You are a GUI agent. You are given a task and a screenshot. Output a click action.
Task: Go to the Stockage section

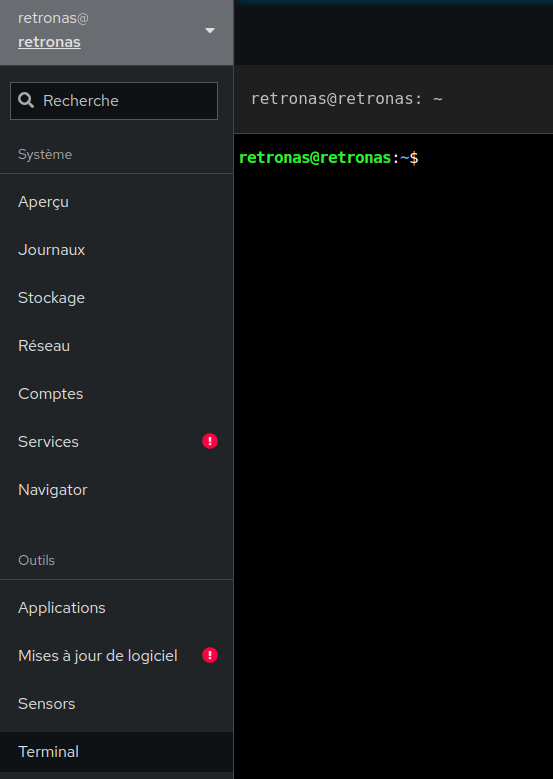116,298
